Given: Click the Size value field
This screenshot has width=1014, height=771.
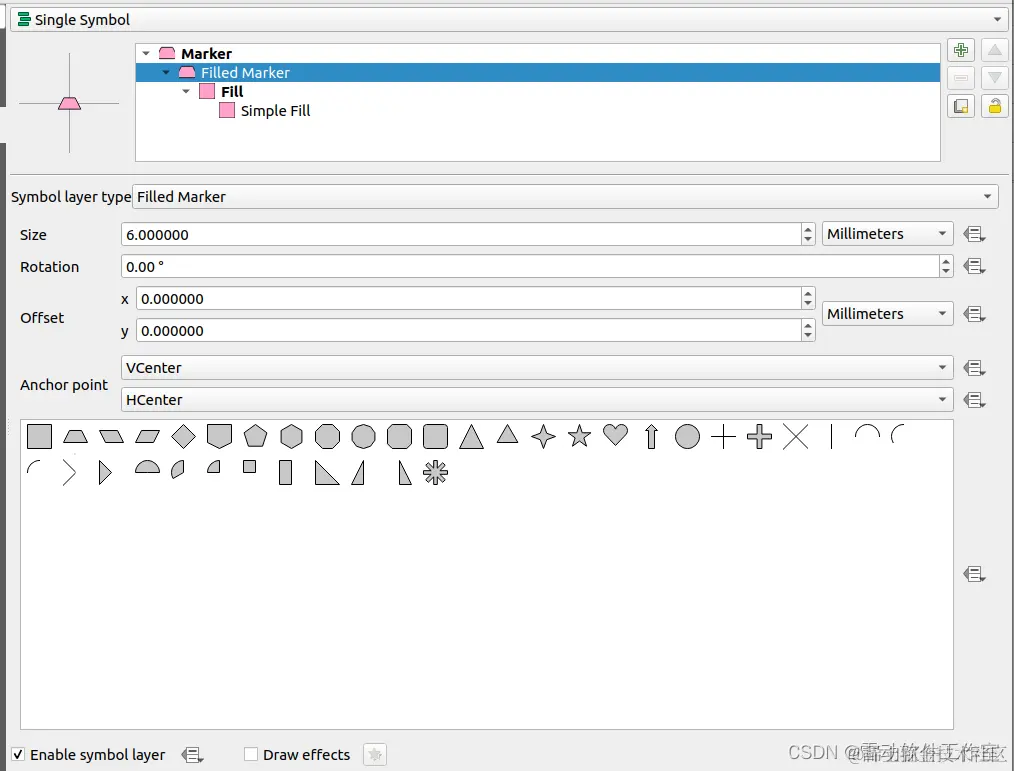Looking at the screenshot, I should pos(461,234).
